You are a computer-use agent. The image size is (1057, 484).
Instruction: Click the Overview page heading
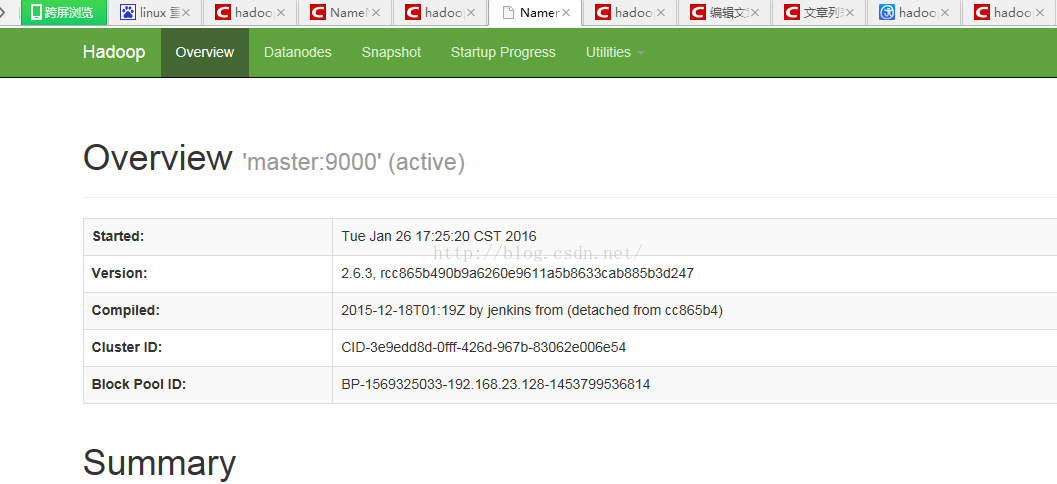coord(158,158)
